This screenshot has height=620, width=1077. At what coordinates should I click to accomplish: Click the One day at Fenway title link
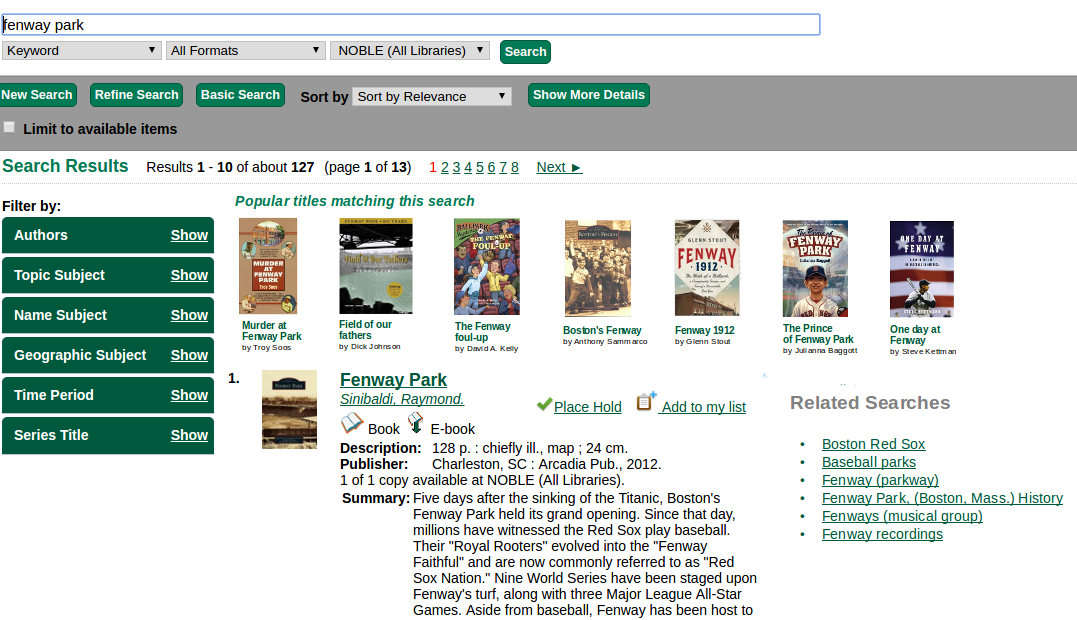915,334
